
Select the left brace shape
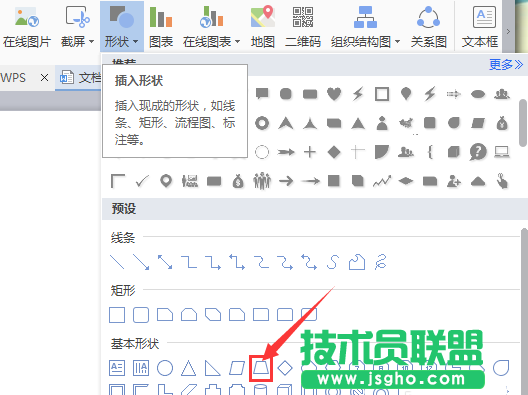(430, 152)
